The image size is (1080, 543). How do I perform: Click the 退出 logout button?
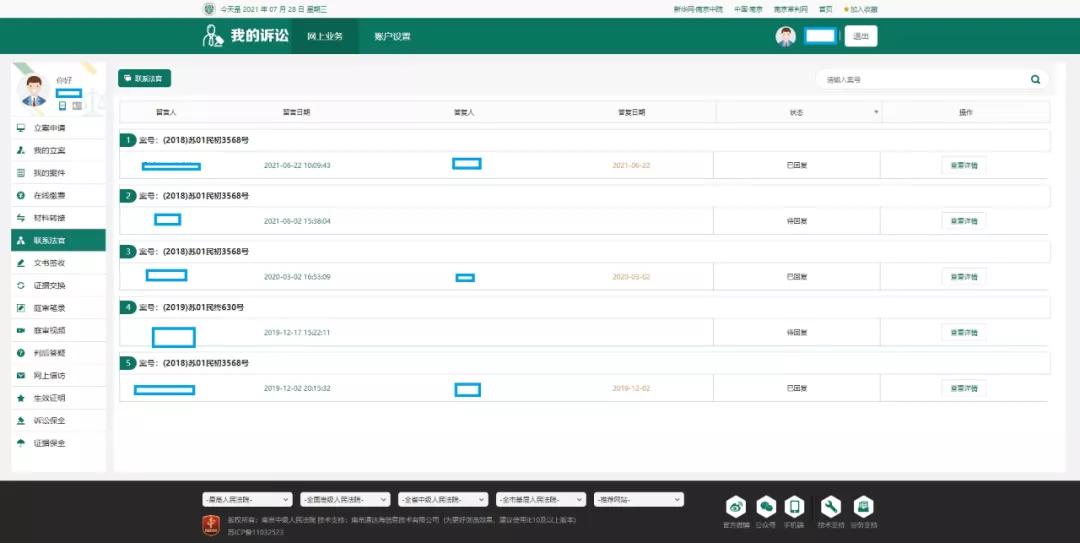pyautogui.click(x=861, y=37)
